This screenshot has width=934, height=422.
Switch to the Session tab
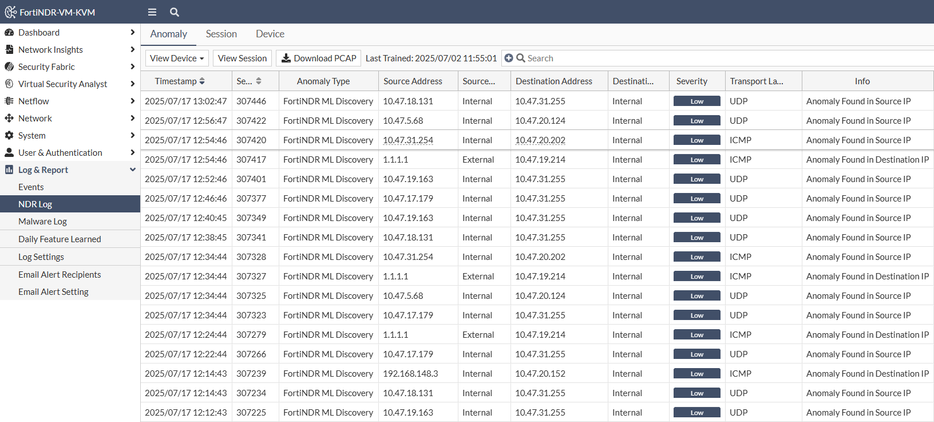[x=221, y=34]
